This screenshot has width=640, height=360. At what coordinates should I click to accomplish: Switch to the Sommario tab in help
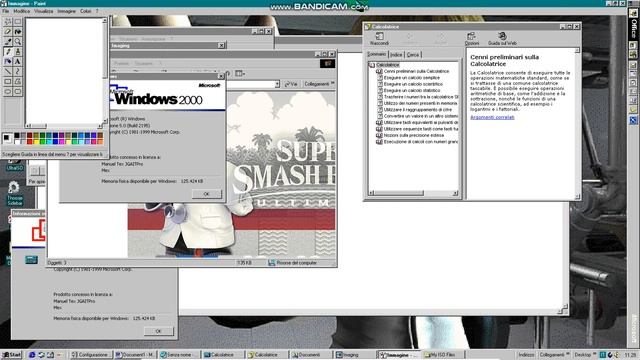(x=376, y=54)
